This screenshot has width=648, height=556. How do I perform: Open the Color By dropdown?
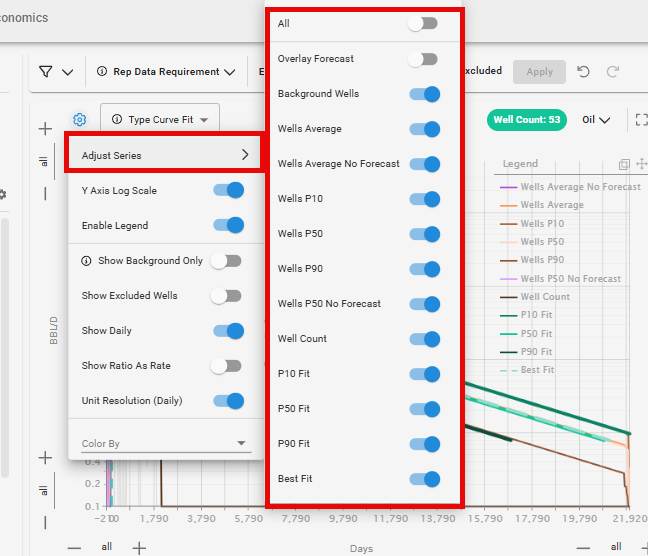click(165, 443)
